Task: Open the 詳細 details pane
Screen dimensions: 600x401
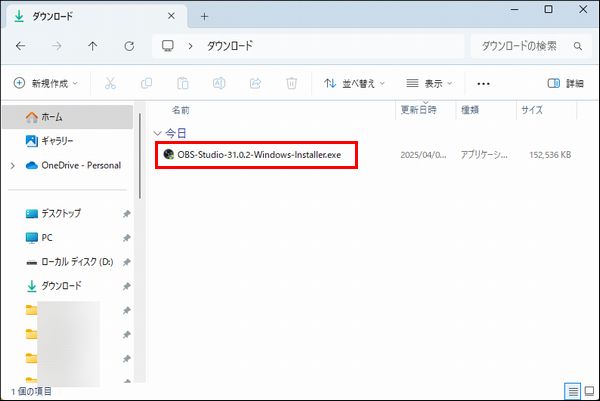Action: (x=566, y=83)
